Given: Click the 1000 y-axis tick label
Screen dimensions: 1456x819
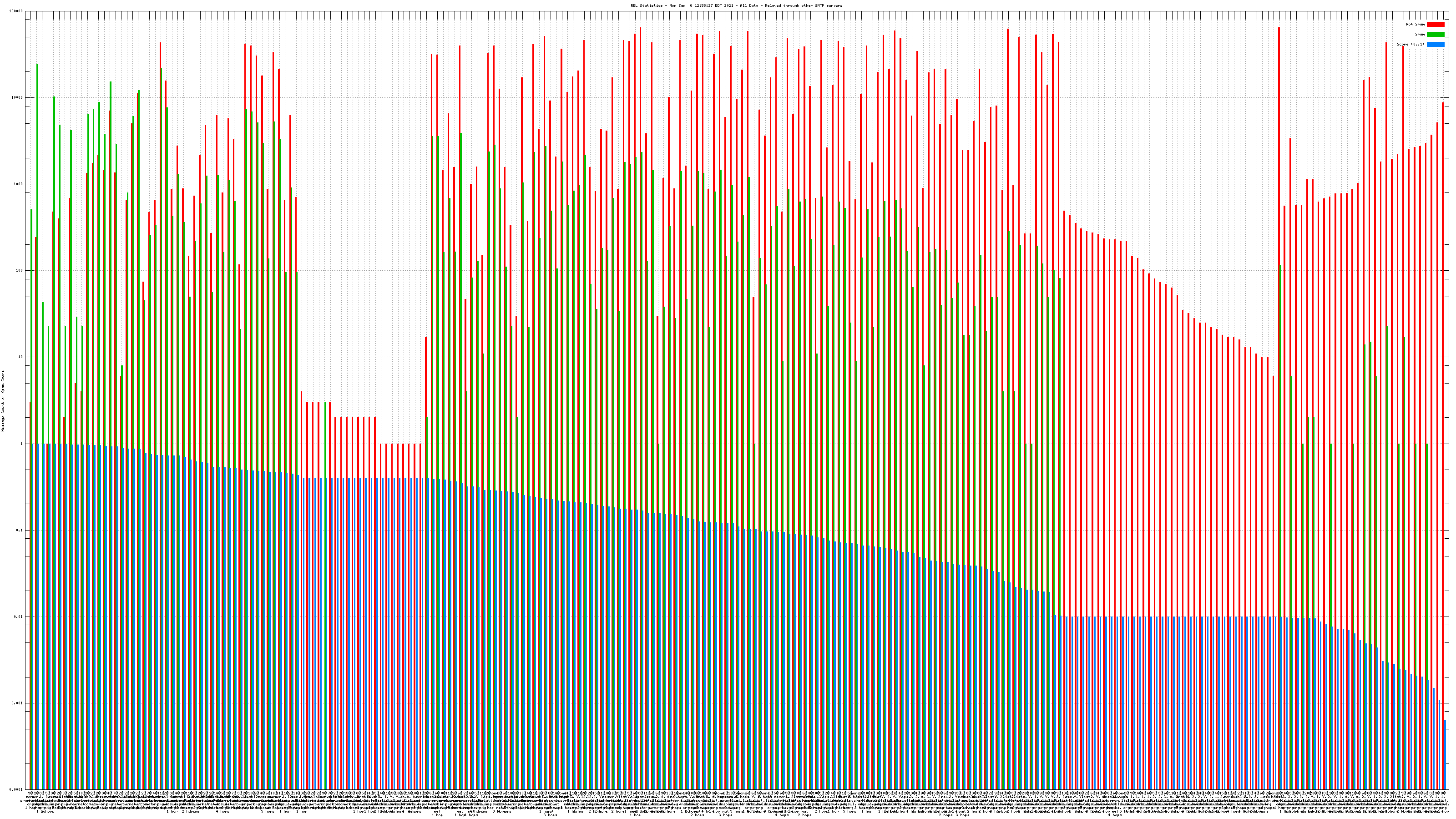Looking at the screenshot, I should tap(19, 184).
